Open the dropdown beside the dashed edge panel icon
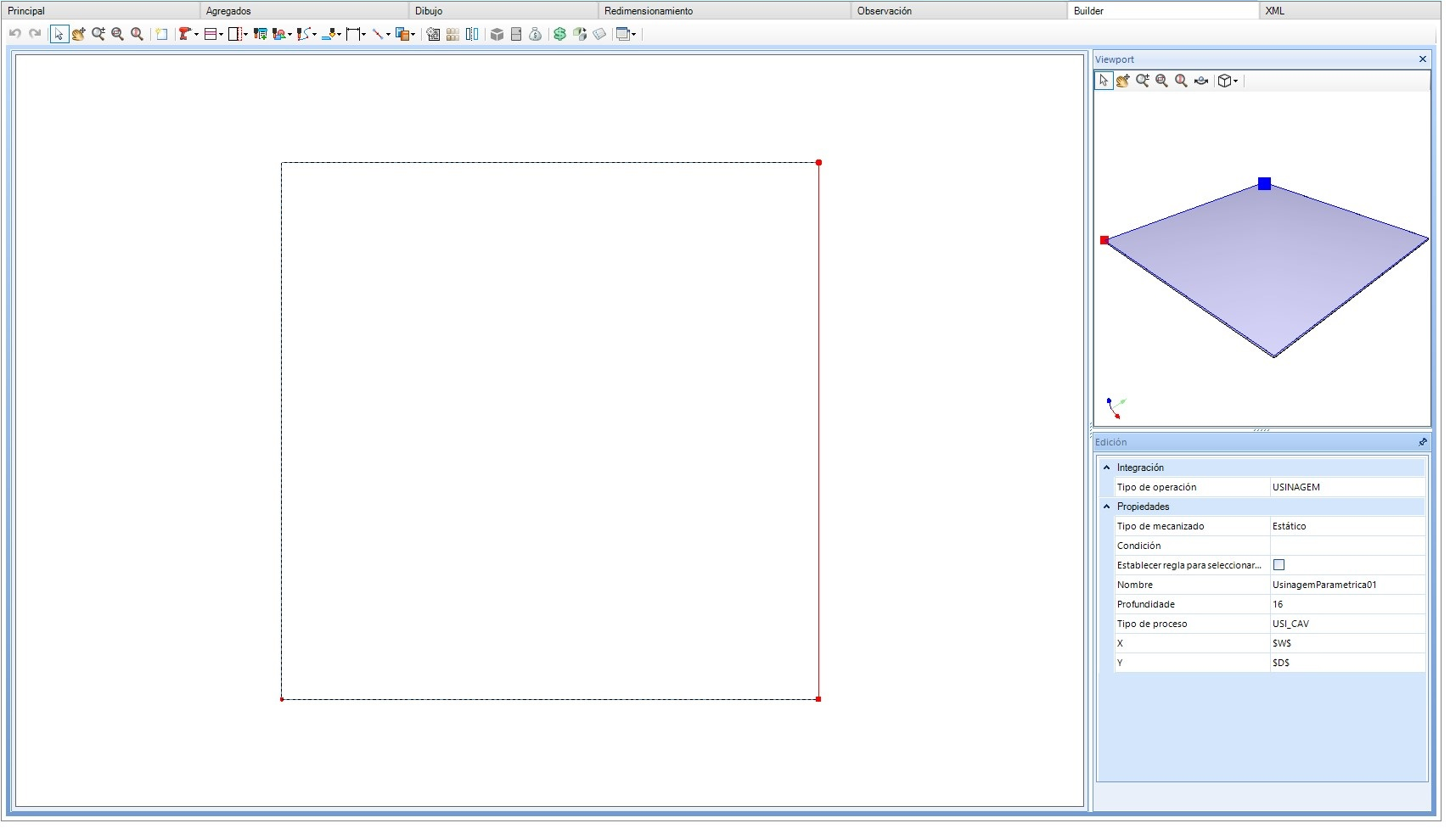Screen dimensions: 1450x840 [x=246, y=35]
